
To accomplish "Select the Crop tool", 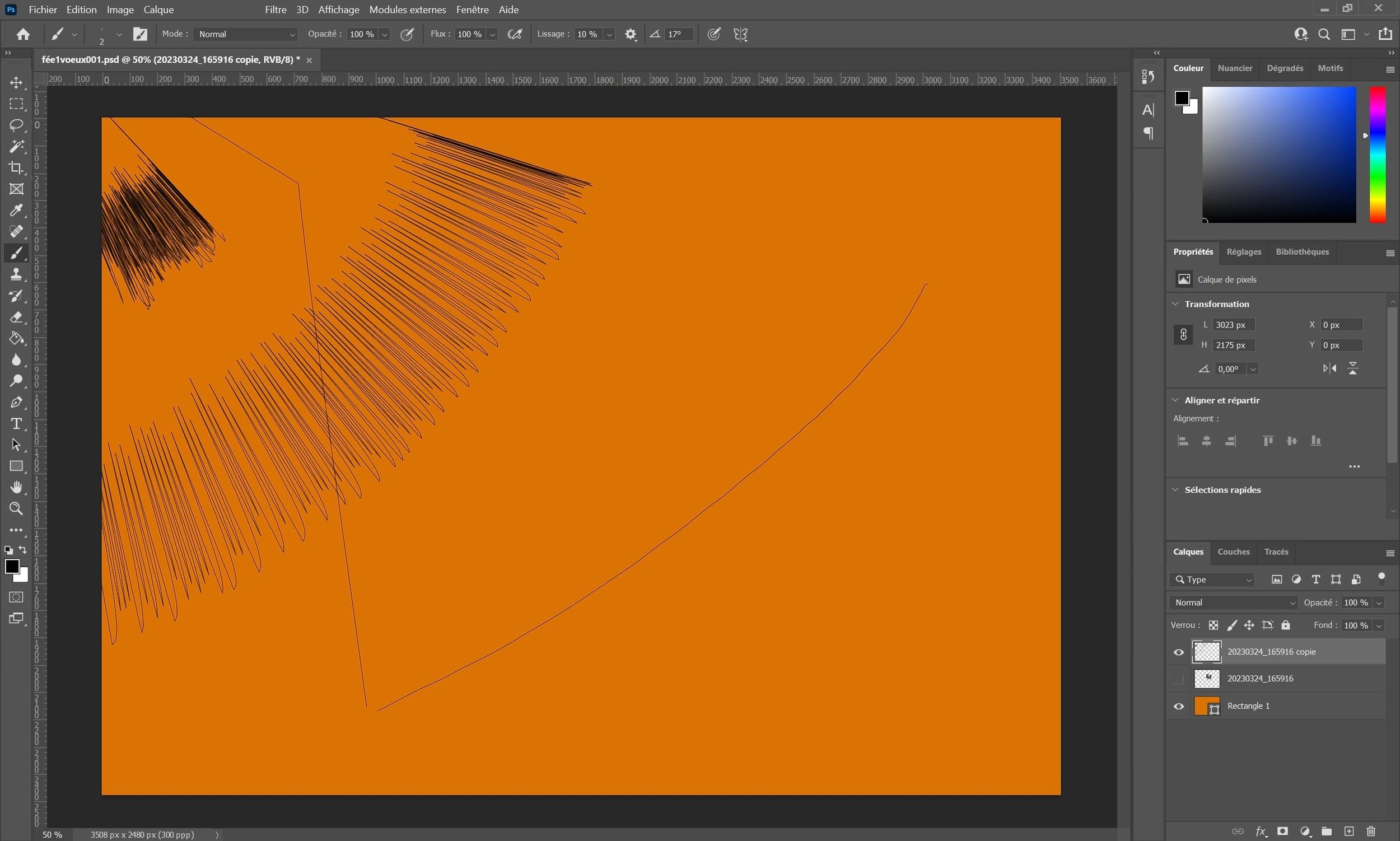I will [x=16, y=168].
